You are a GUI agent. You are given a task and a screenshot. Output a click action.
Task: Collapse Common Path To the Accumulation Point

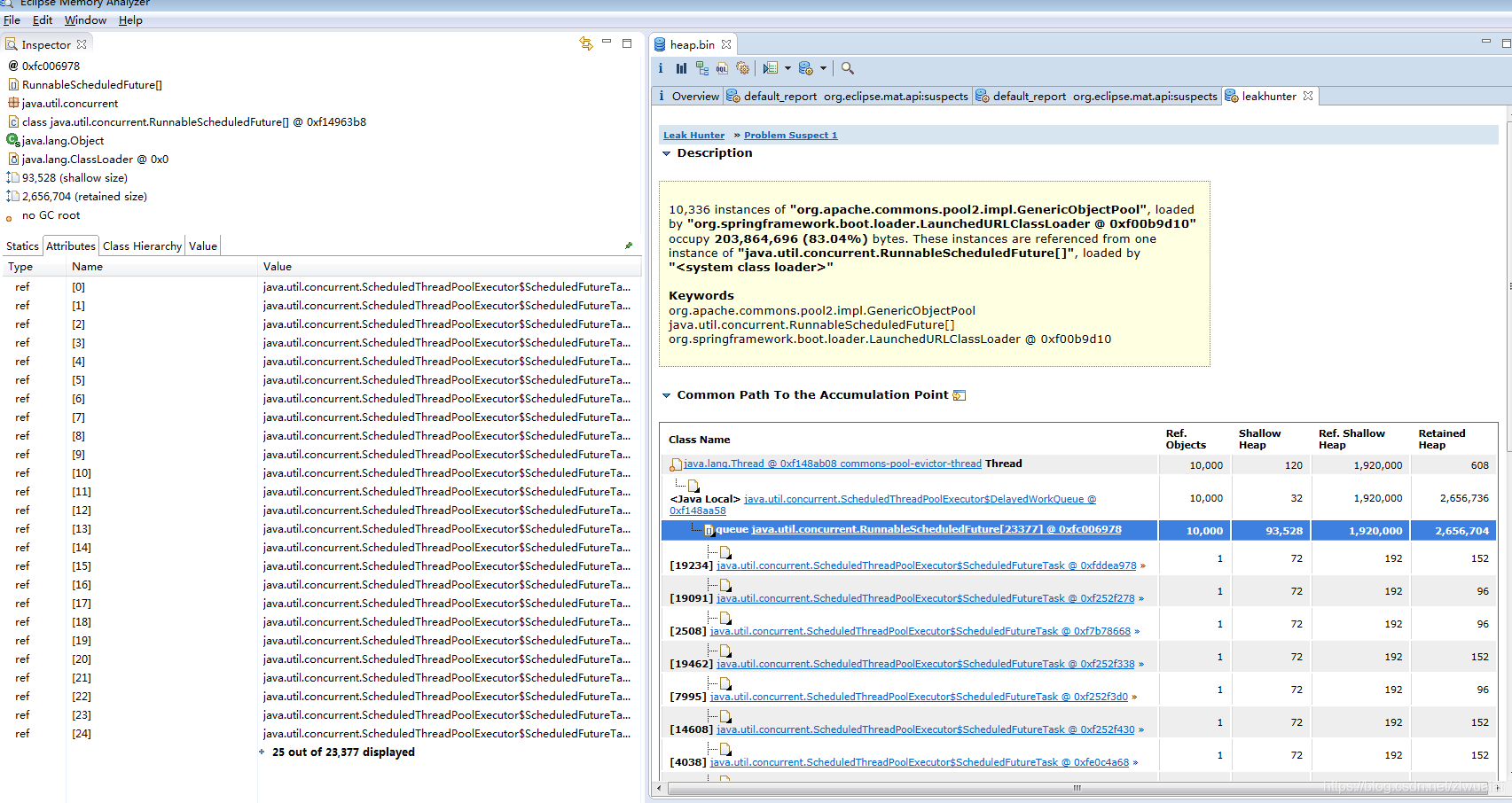(667, 395)
